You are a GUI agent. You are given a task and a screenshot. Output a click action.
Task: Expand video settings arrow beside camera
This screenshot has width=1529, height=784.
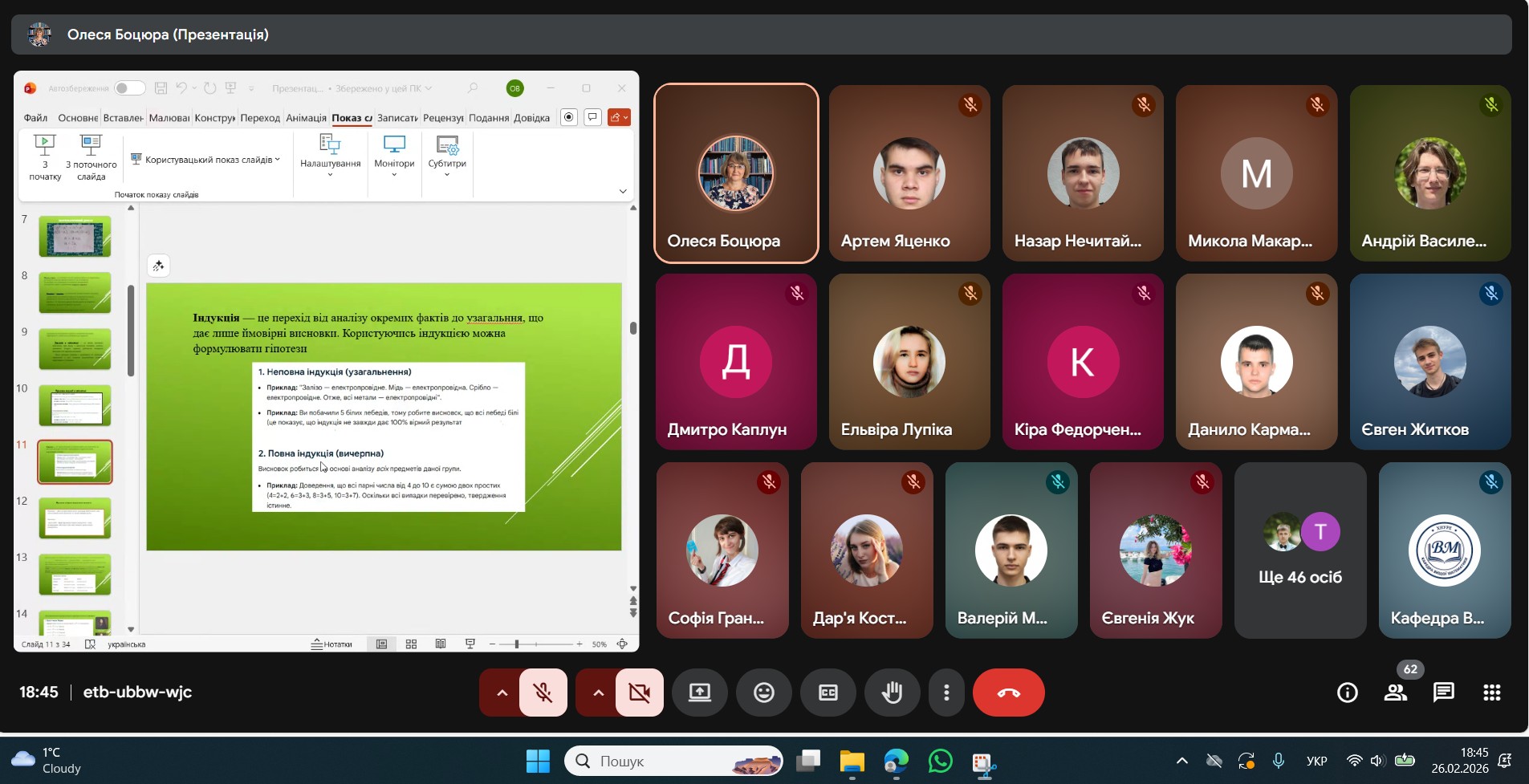coord(598,693)
